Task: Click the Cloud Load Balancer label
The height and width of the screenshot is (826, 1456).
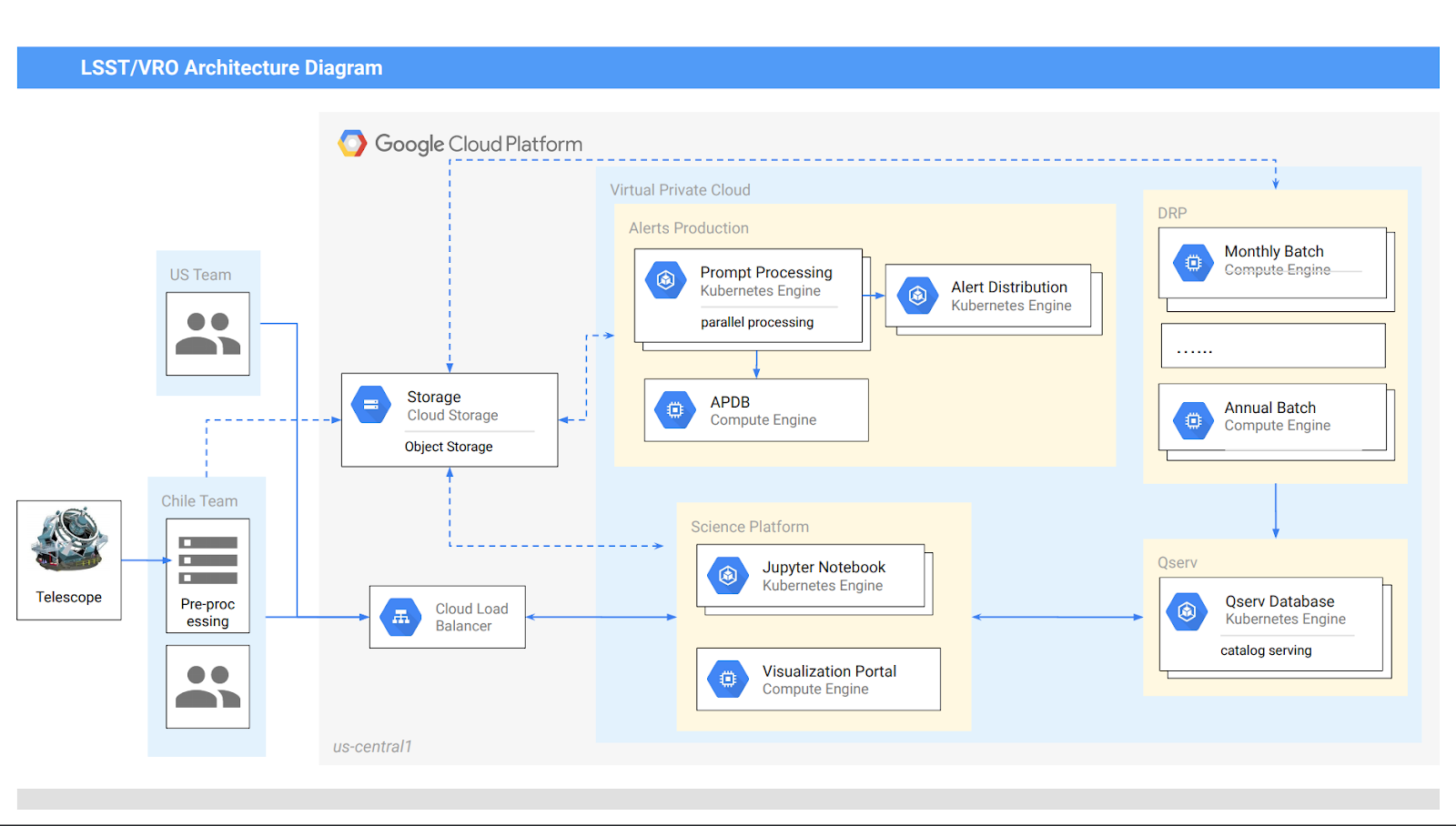Action: tap(471, 617)
